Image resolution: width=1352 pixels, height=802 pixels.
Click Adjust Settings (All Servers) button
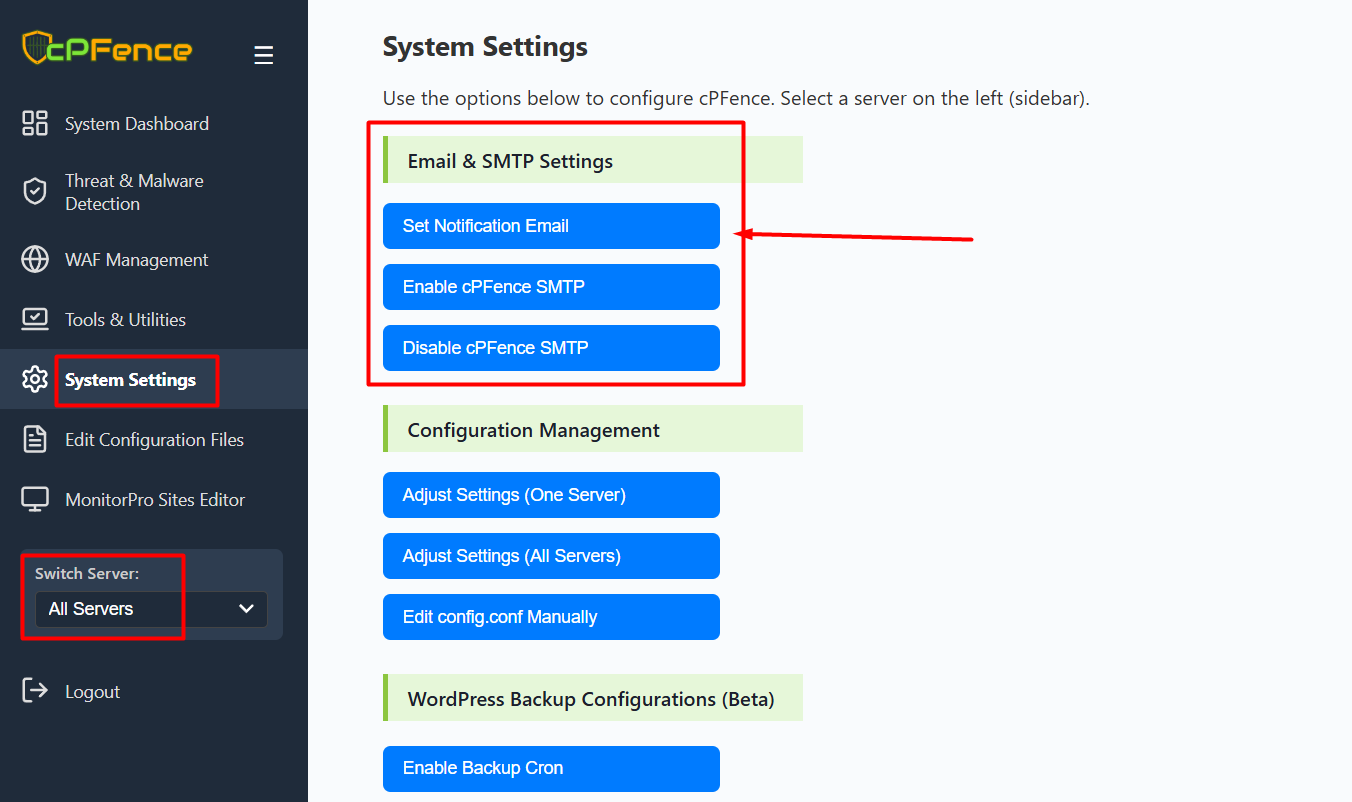click(x=551, y=556)
